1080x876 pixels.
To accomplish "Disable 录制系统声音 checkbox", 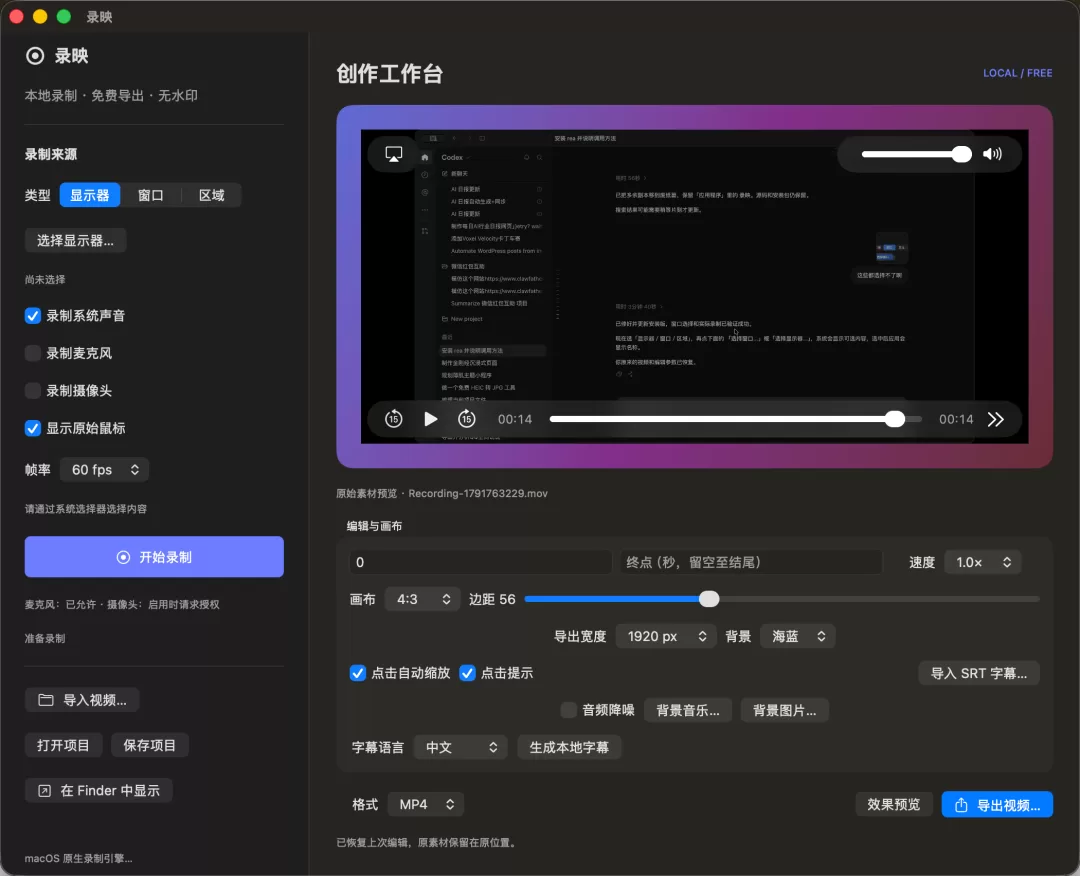I will [x=32, y=316].
